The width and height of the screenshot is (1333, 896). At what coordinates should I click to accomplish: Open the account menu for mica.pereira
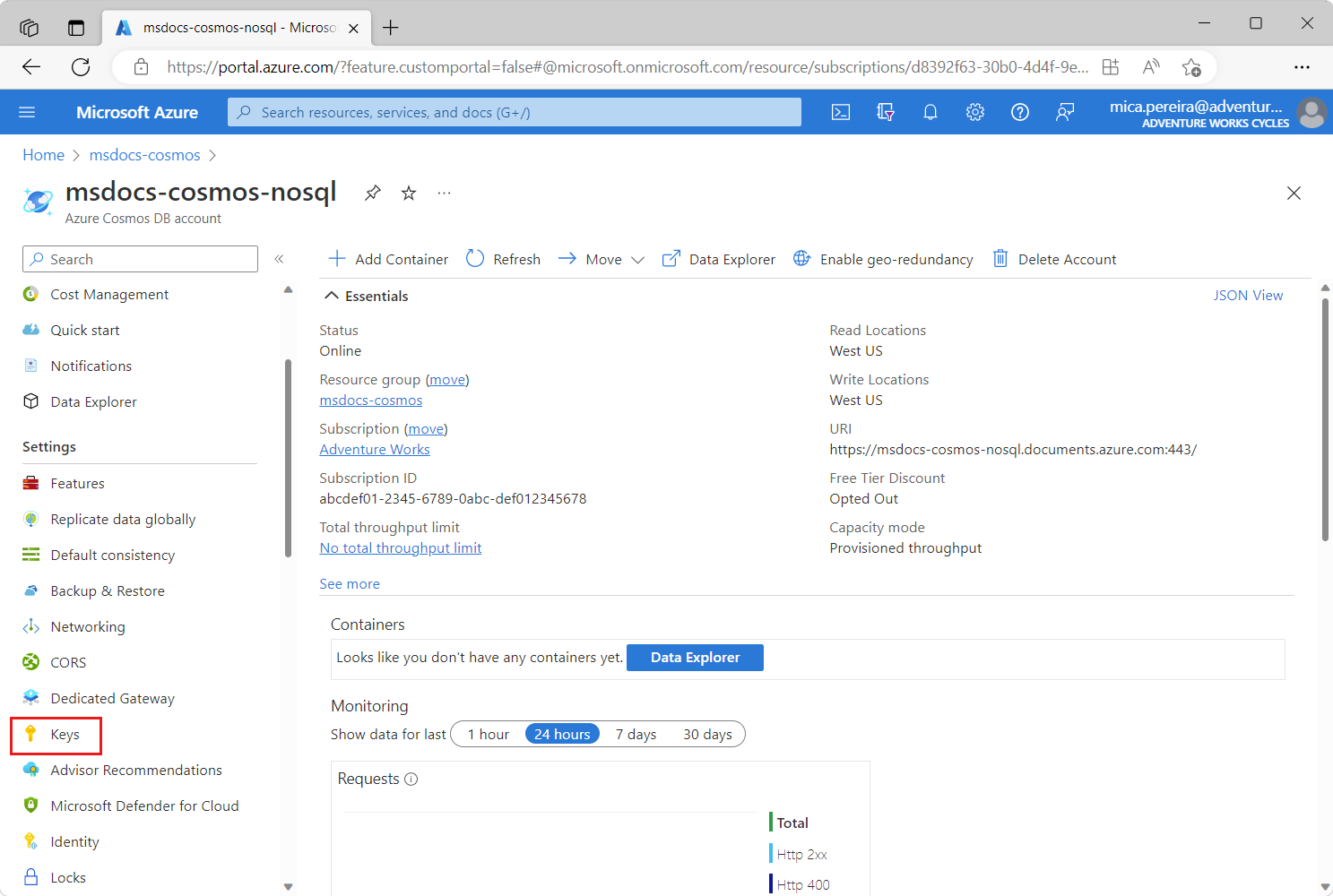[x=1216, y=113]
